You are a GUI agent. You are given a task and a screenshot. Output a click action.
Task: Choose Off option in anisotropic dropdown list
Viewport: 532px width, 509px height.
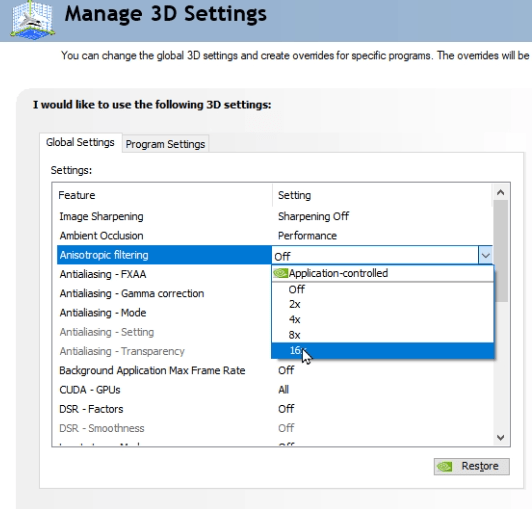coord(383,289)
